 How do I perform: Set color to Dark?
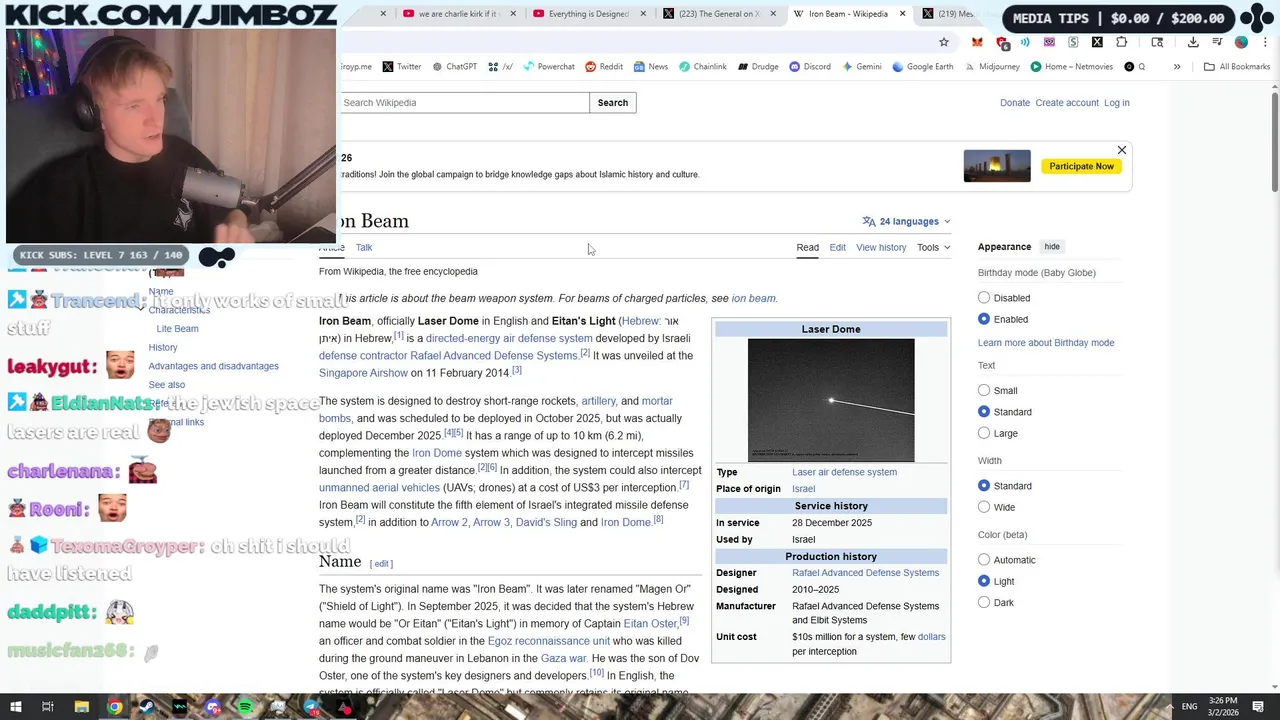pyautogui.click(x=984, y=602)
